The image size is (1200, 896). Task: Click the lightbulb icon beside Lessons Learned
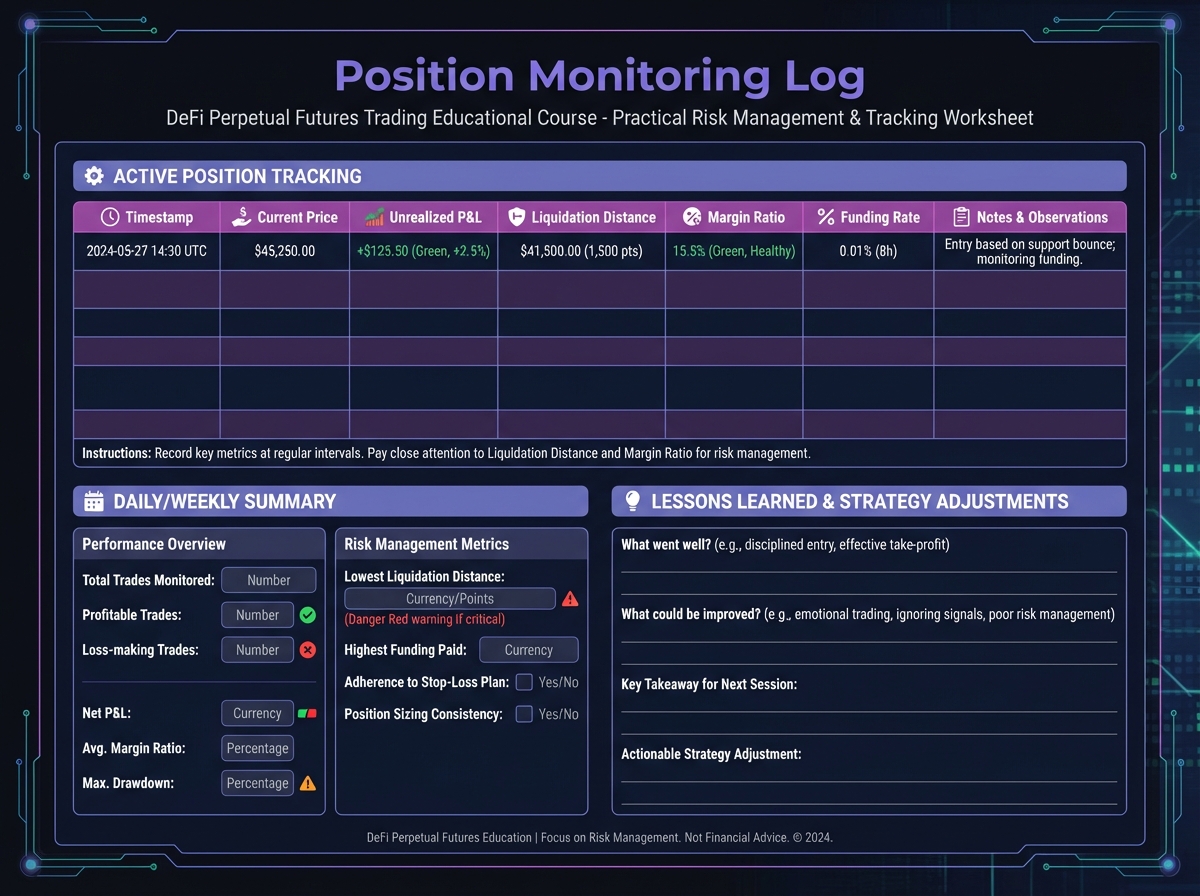632,502
